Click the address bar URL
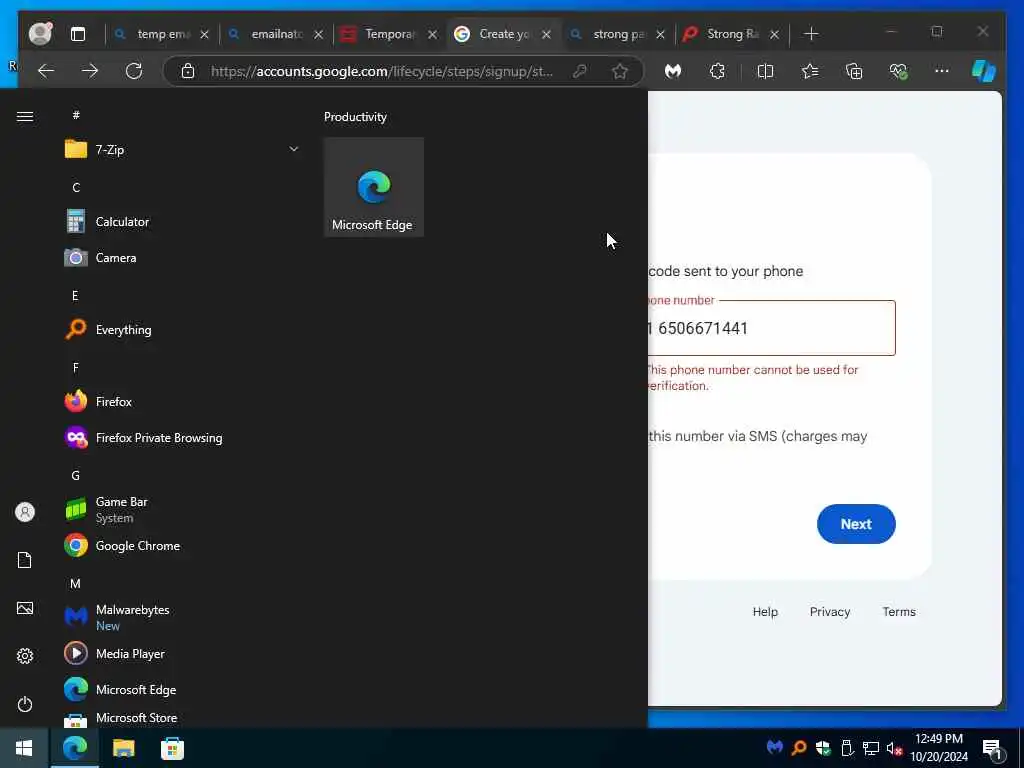The image size is (1024, 768). point(381,71)
